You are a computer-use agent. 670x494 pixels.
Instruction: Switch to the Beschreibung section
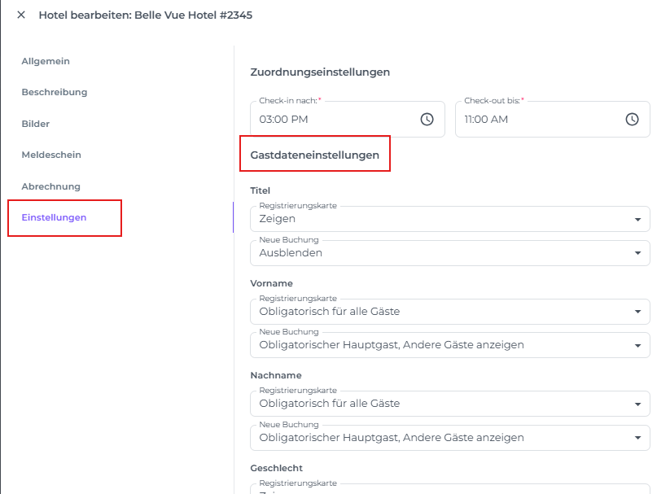point(54,92)
